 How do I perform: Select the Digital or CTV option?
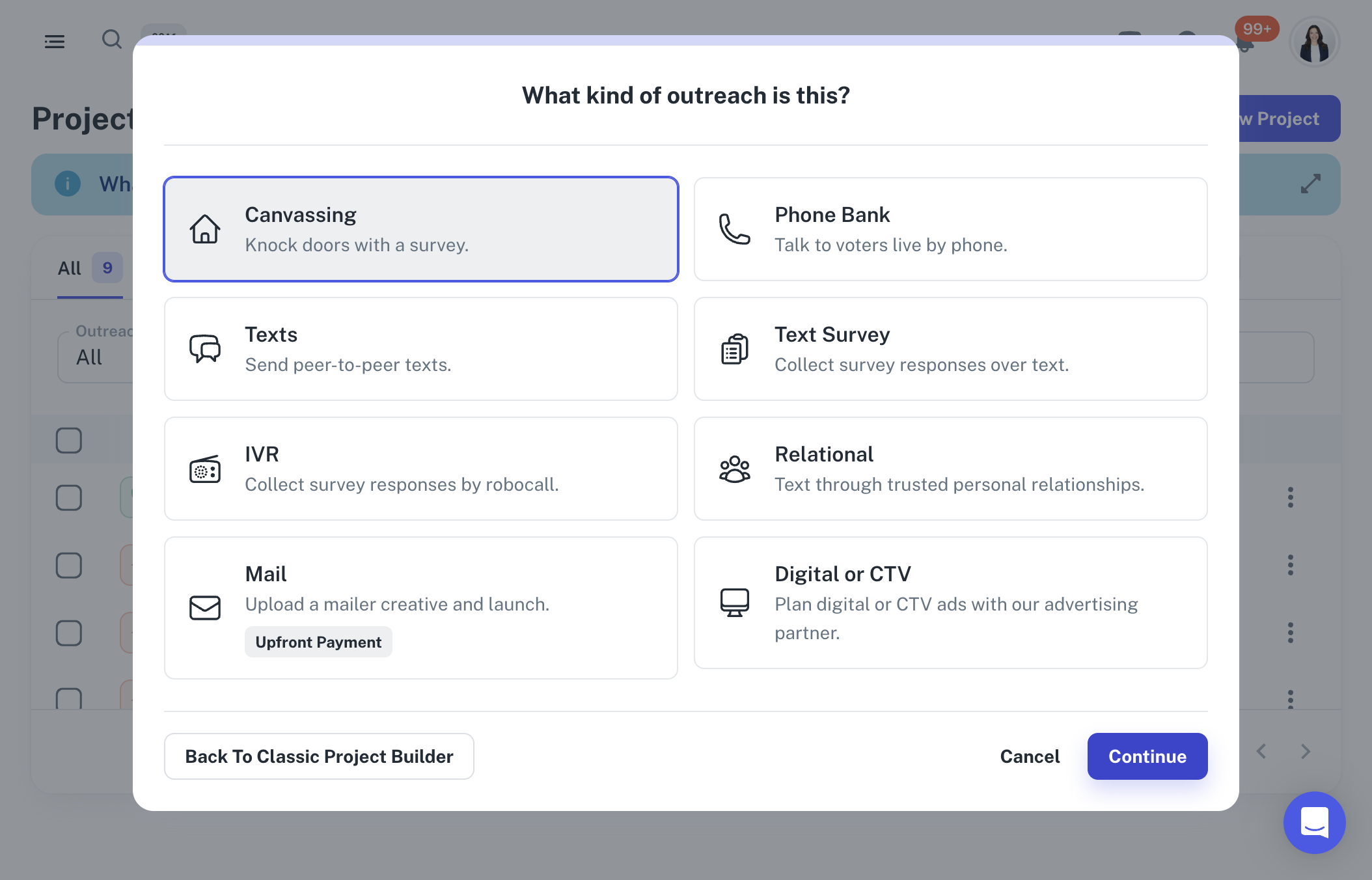coord(951,603)
